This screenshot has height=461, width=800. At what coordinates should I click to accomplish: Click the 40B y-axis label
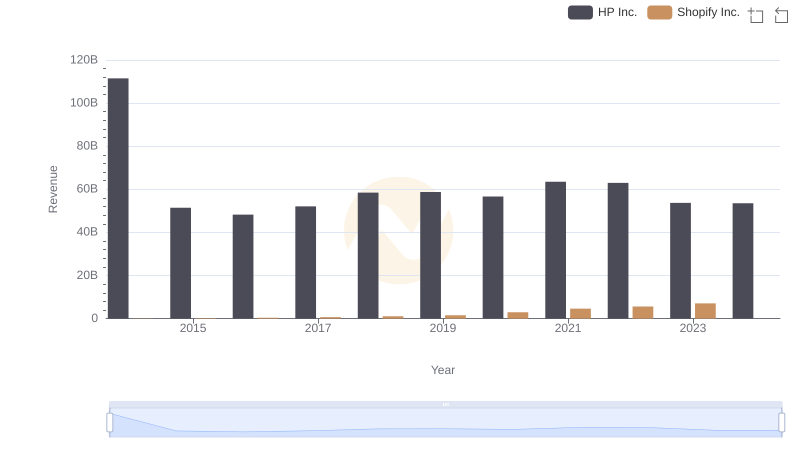pyautogui.click(x=87, y=232)
